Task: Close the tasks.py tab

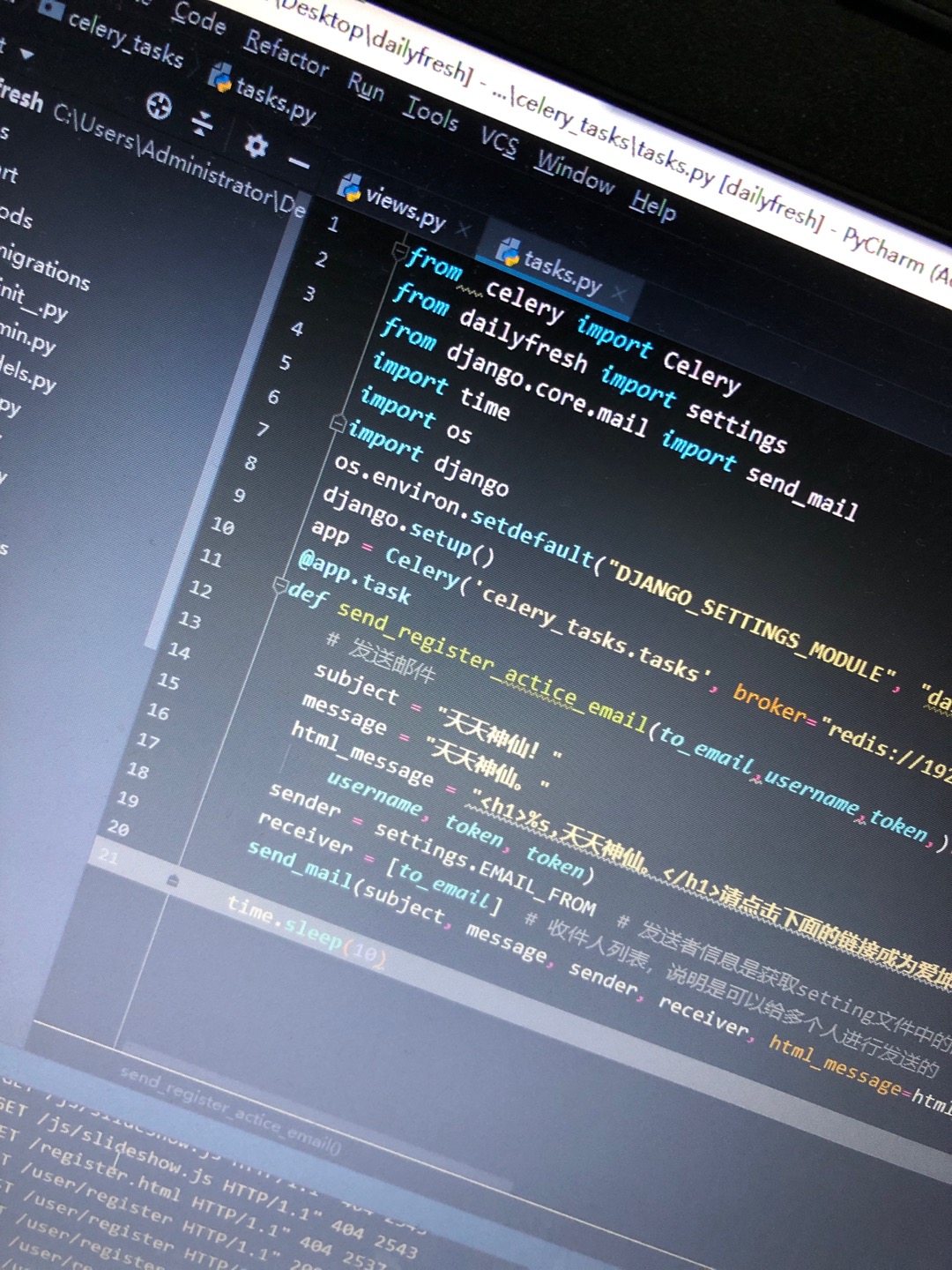Action: [x=620, y=293]
